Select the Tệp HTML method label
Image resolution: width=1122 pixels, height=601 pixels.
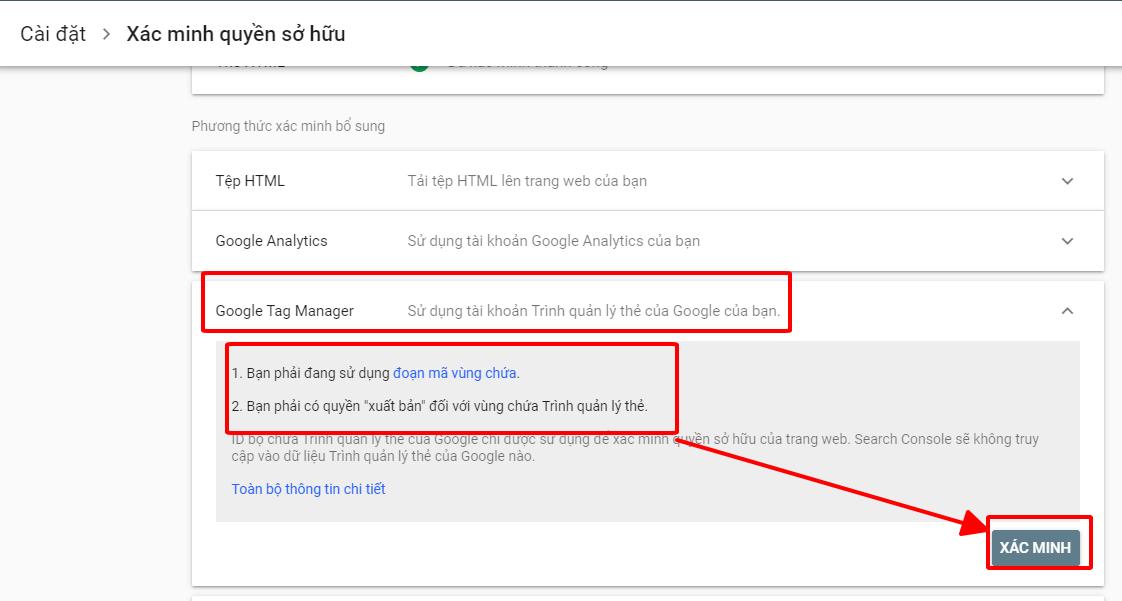coord(250,181)
